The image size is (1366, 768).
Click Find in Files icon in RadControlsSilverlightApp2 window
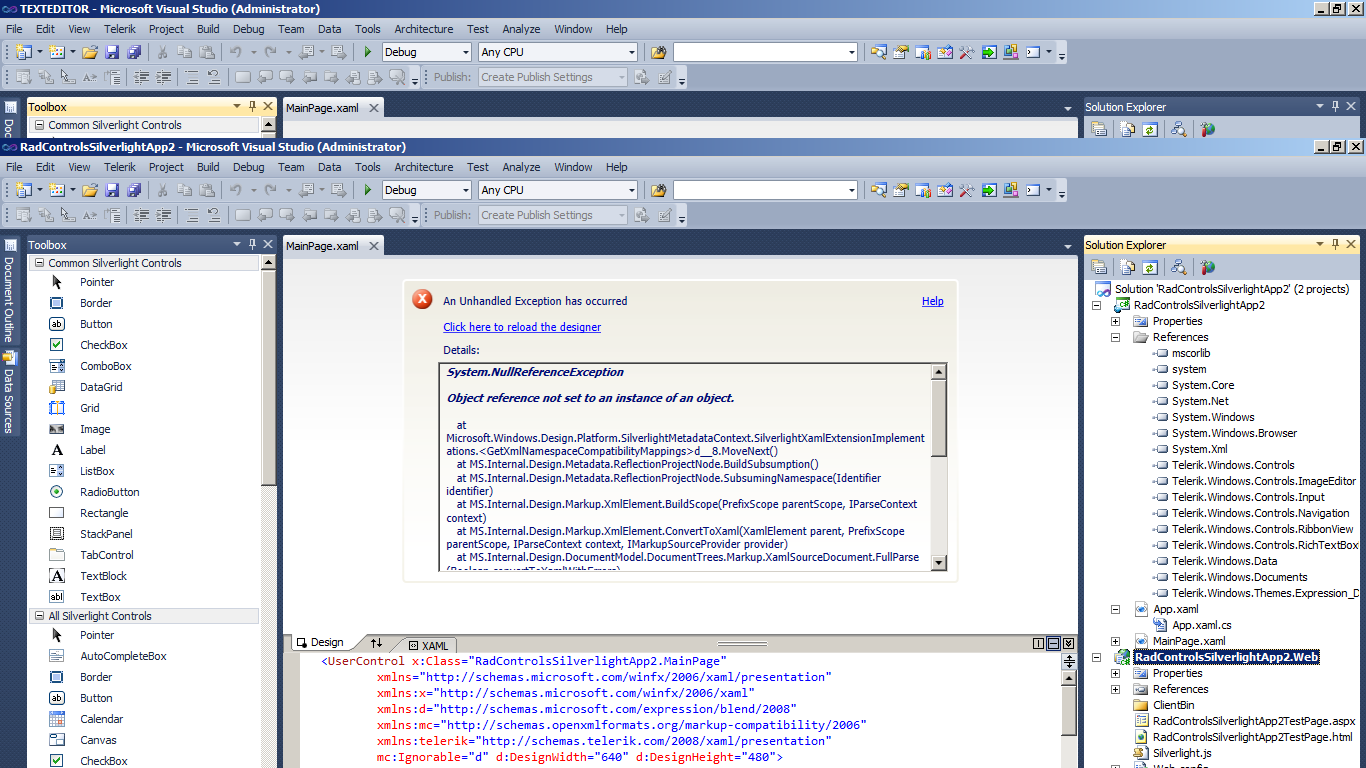(x=658, y=190)
